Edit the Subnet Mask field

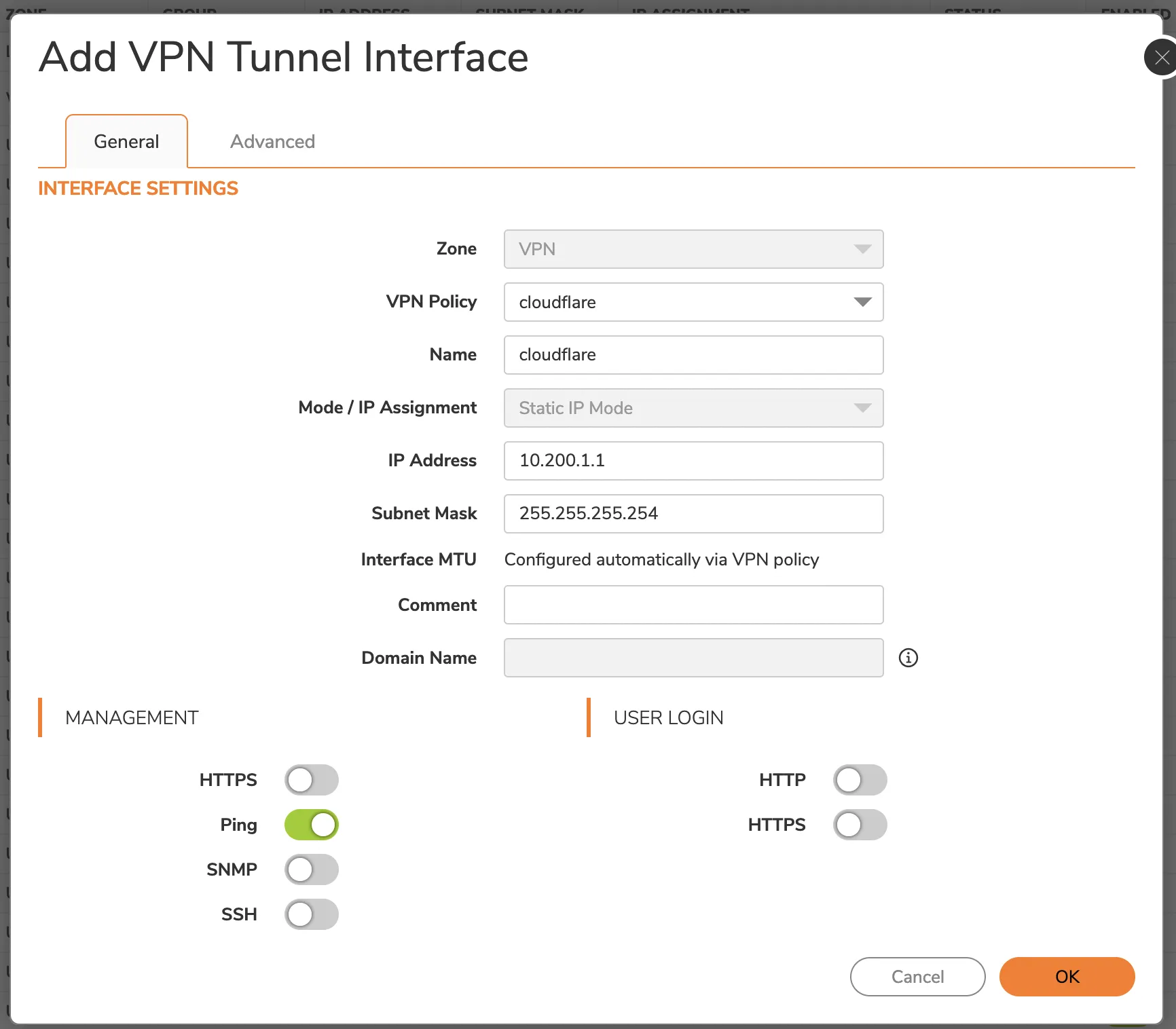pyautogui.click(x=693, y=514)
